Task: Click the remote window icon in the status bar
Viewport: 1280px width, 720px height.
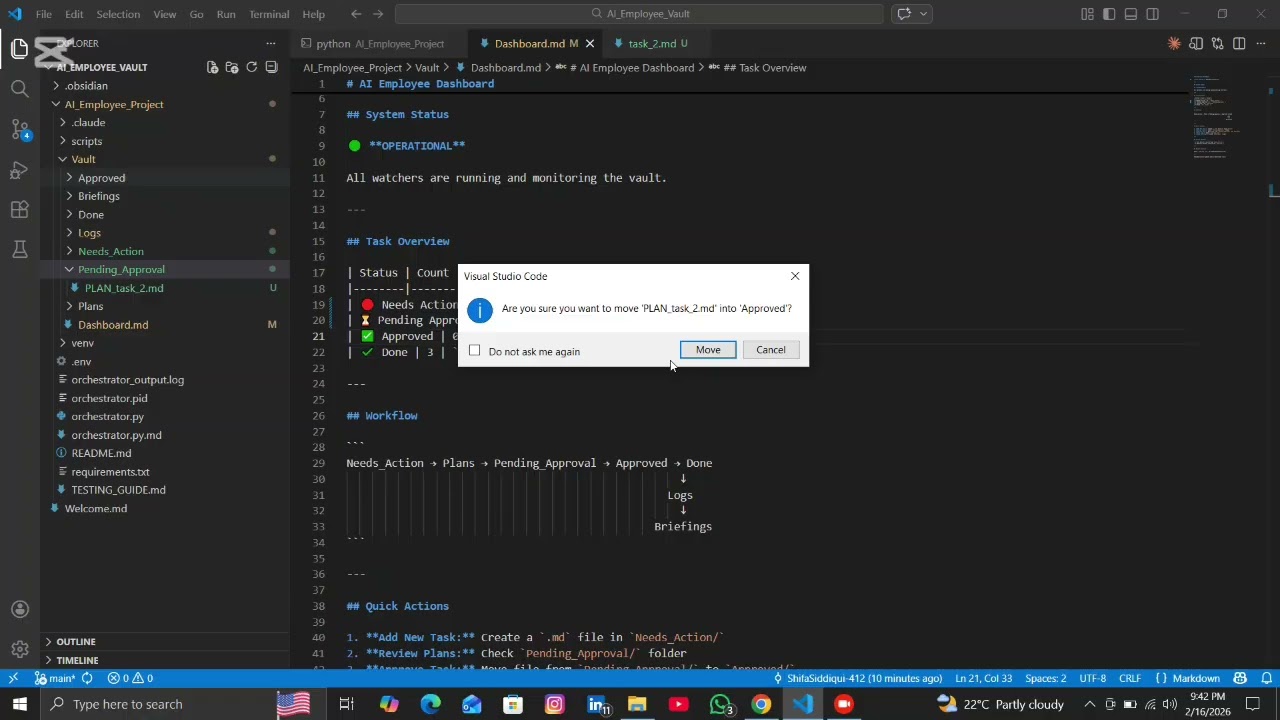Action: tap(13, 678)
